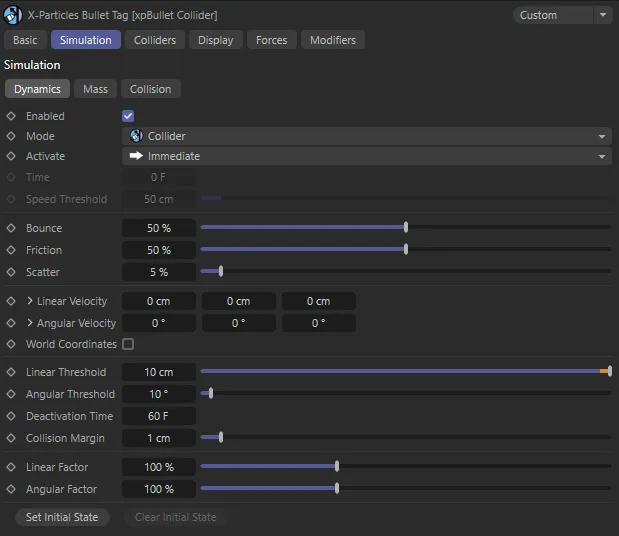Click the keyframe diamond for Friction
Viewport: 619px width, 536px height.
[x=11, y=250]
